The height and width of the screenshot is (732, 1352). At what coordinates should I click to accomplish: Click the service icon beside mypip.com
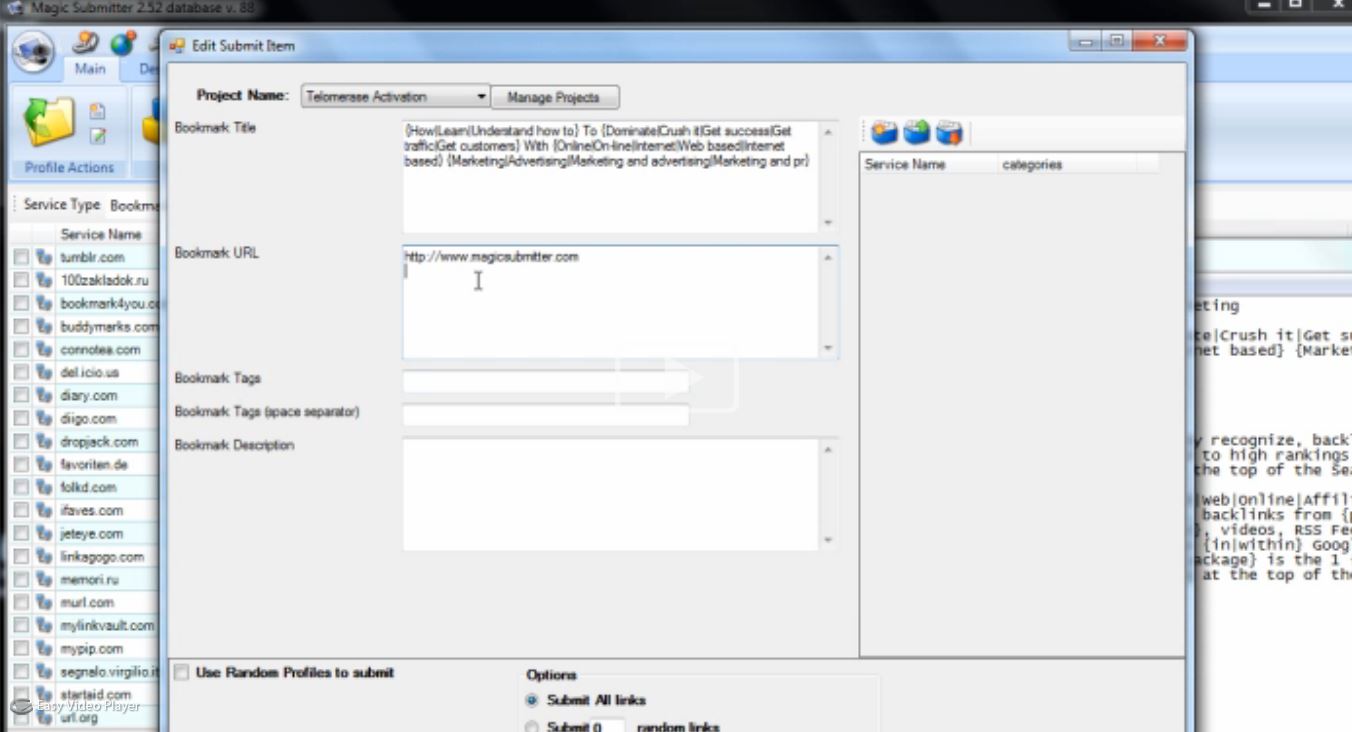point(44,648)
